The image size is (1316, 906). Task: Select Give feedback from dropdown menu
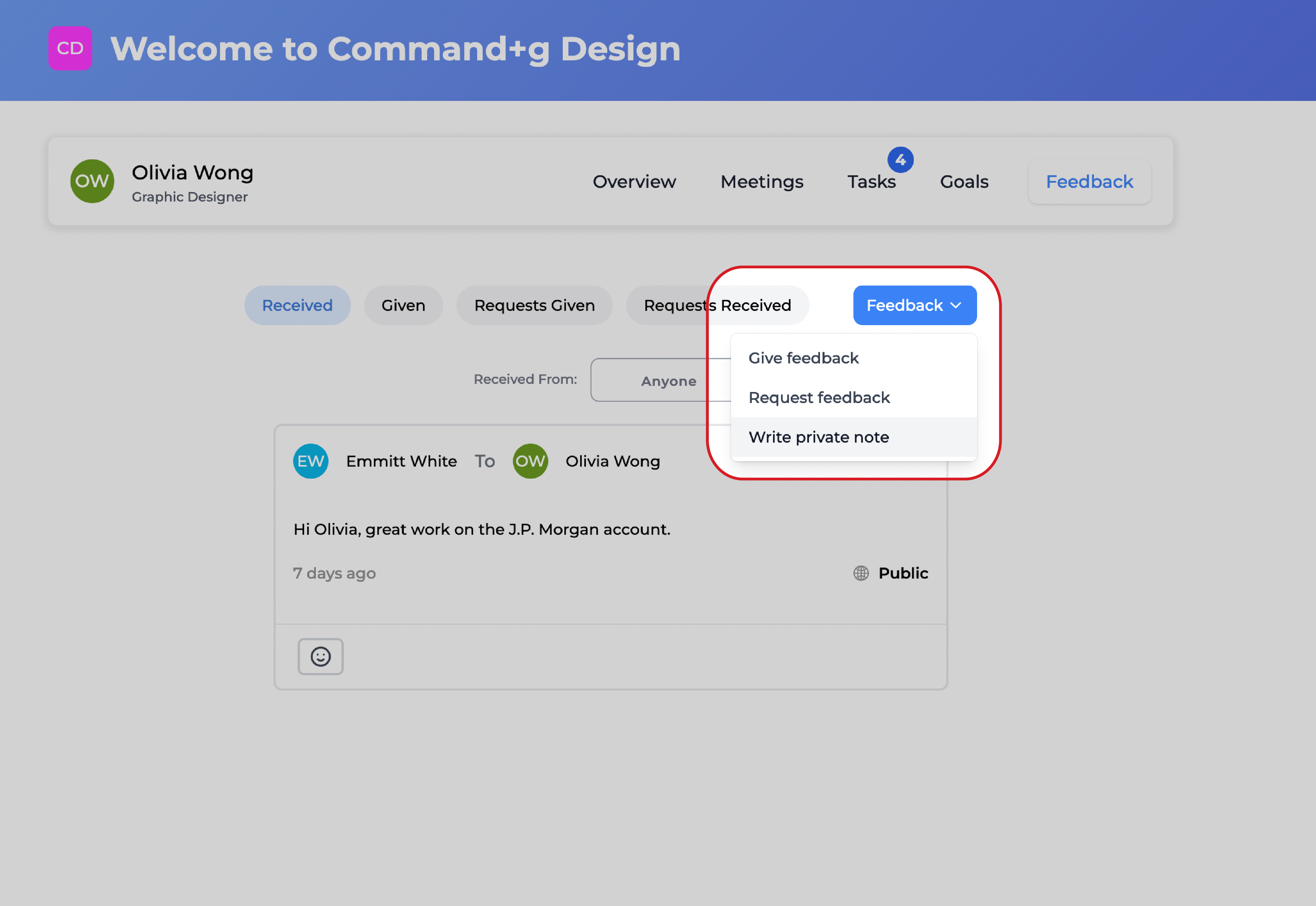coord(803,358)
